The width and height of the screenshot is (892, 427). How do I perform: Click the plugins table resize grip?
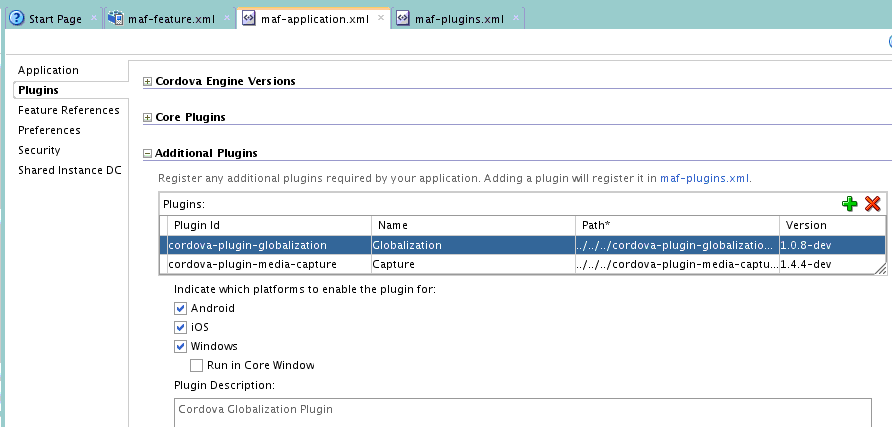(x=880, y=269)
